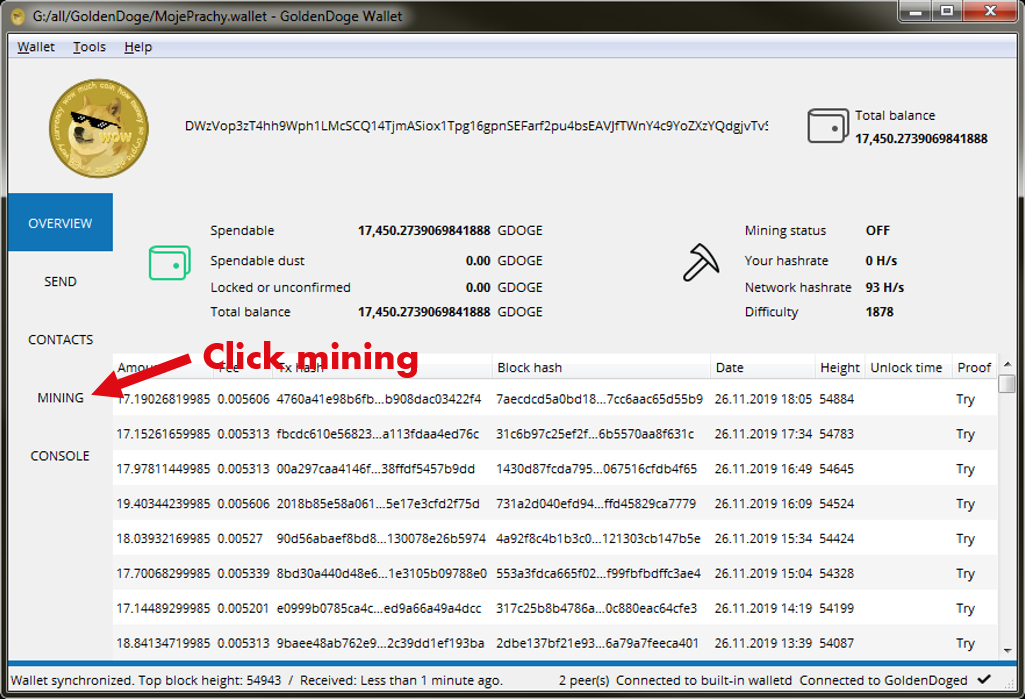The image size is (1025, 699).
Task: Select tx hash fbcdc610e56823...a113fdaa4ed76c
Action: click(x=377, y=434)
